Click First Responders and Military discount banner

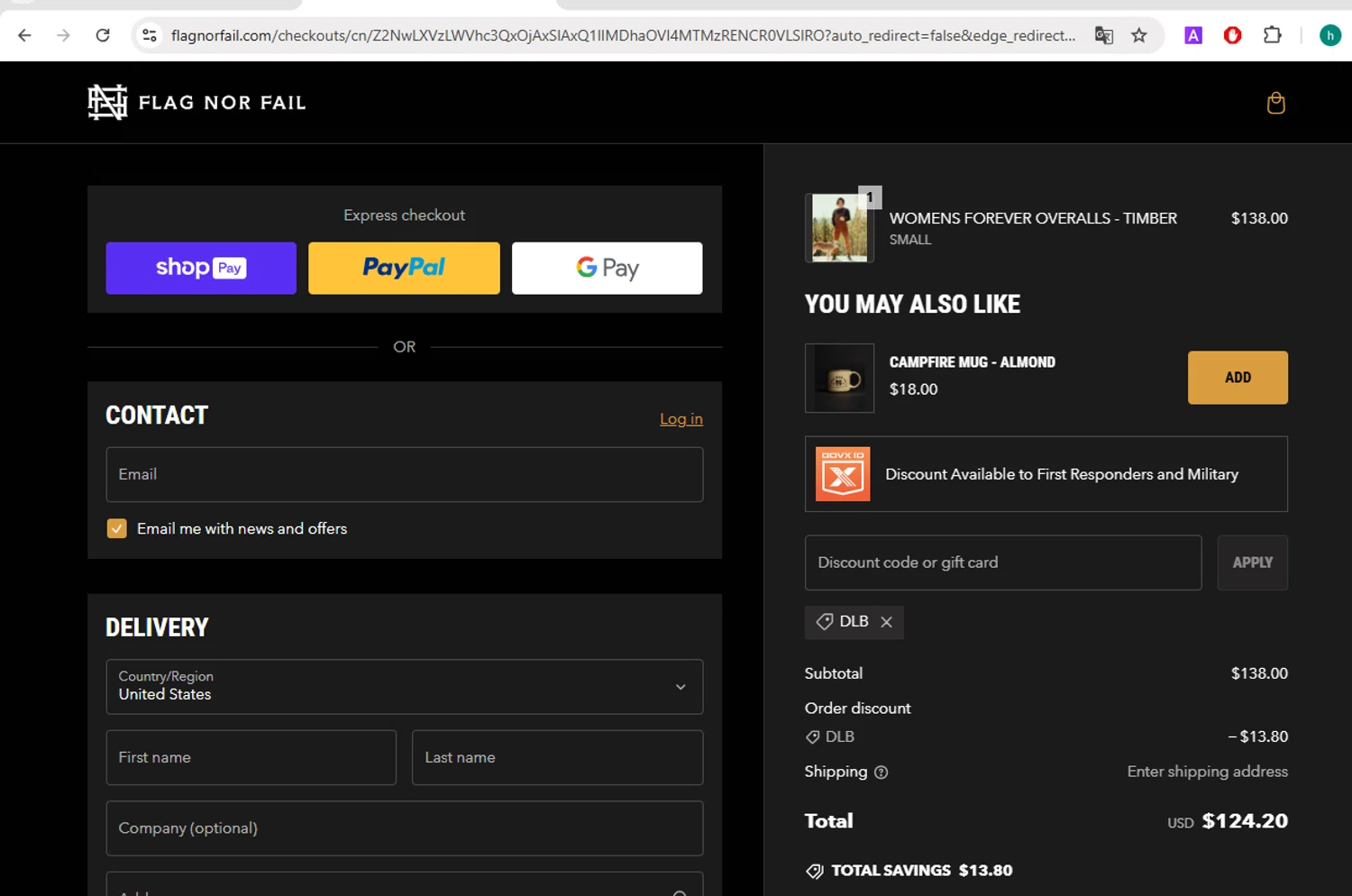pos(1046,474)
